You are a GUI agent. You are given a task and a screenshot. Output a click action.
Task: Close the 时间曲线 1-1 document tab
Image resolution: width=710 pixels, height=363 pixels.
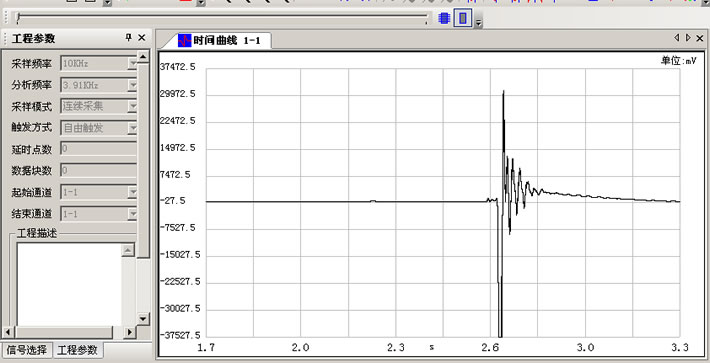(x=700, y=38)
